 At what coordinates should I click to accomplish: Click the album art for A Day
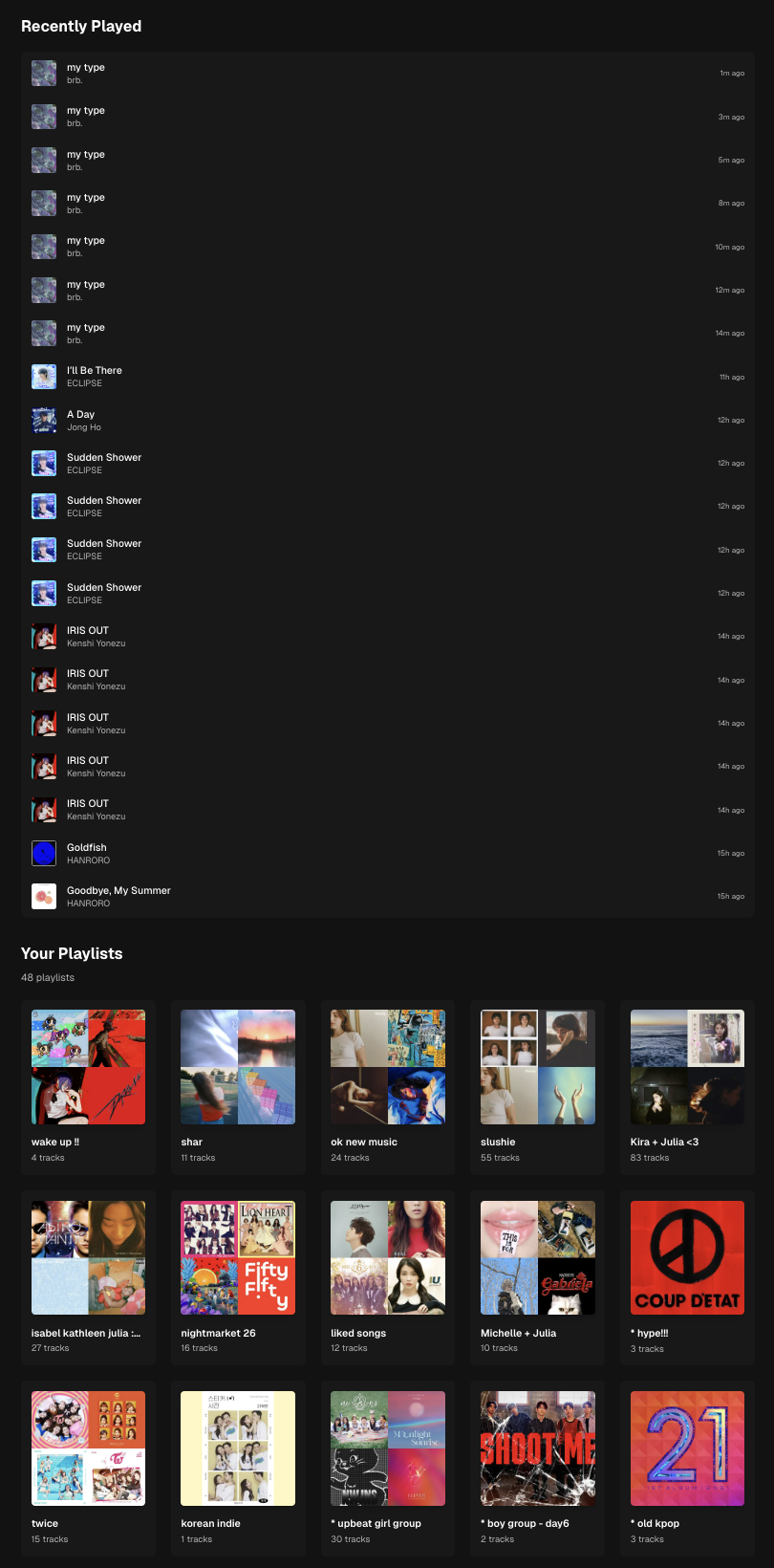click(x=44, y=420)
